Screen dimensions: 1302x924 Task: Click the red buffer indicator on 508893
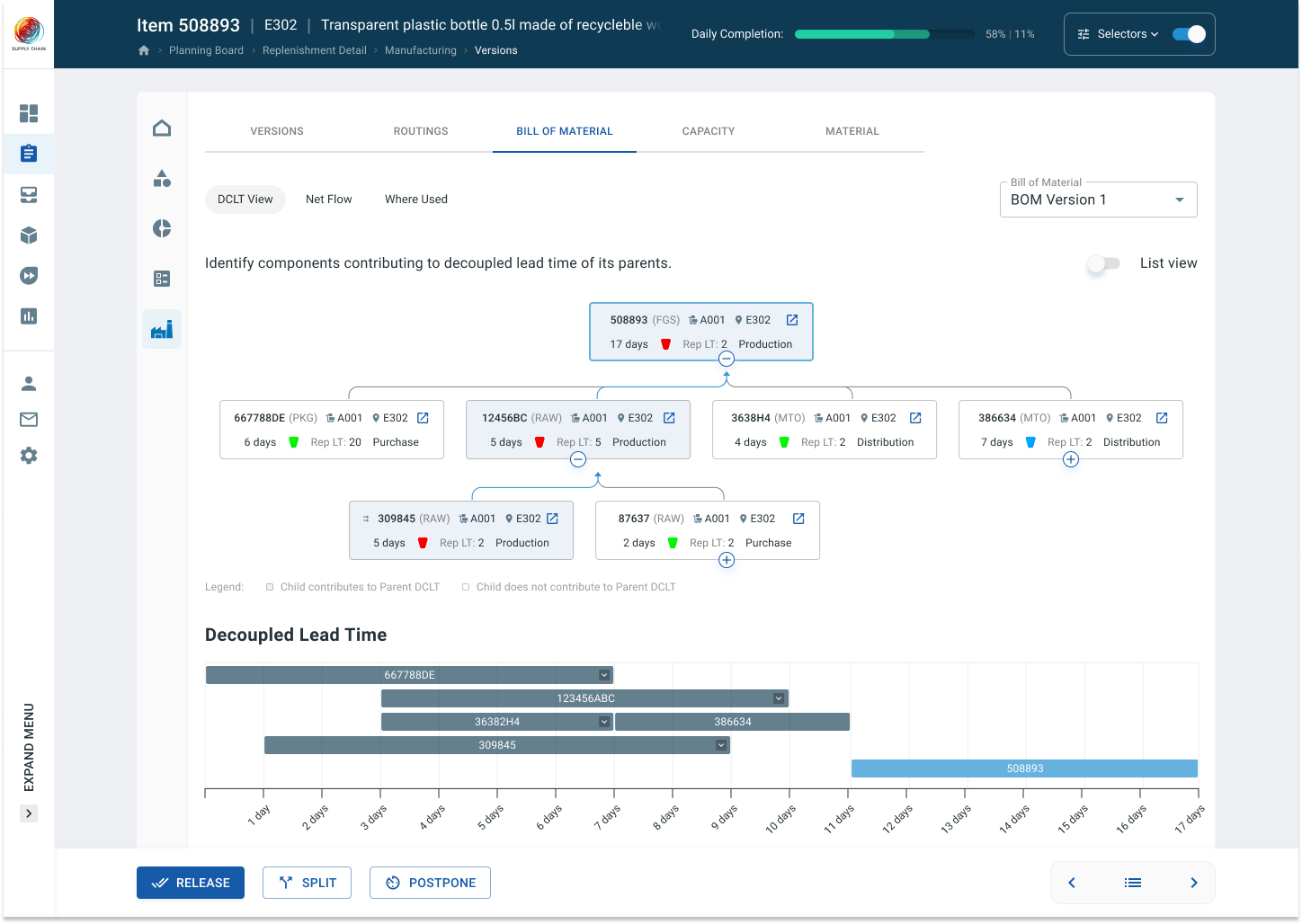tap(665, 344)
